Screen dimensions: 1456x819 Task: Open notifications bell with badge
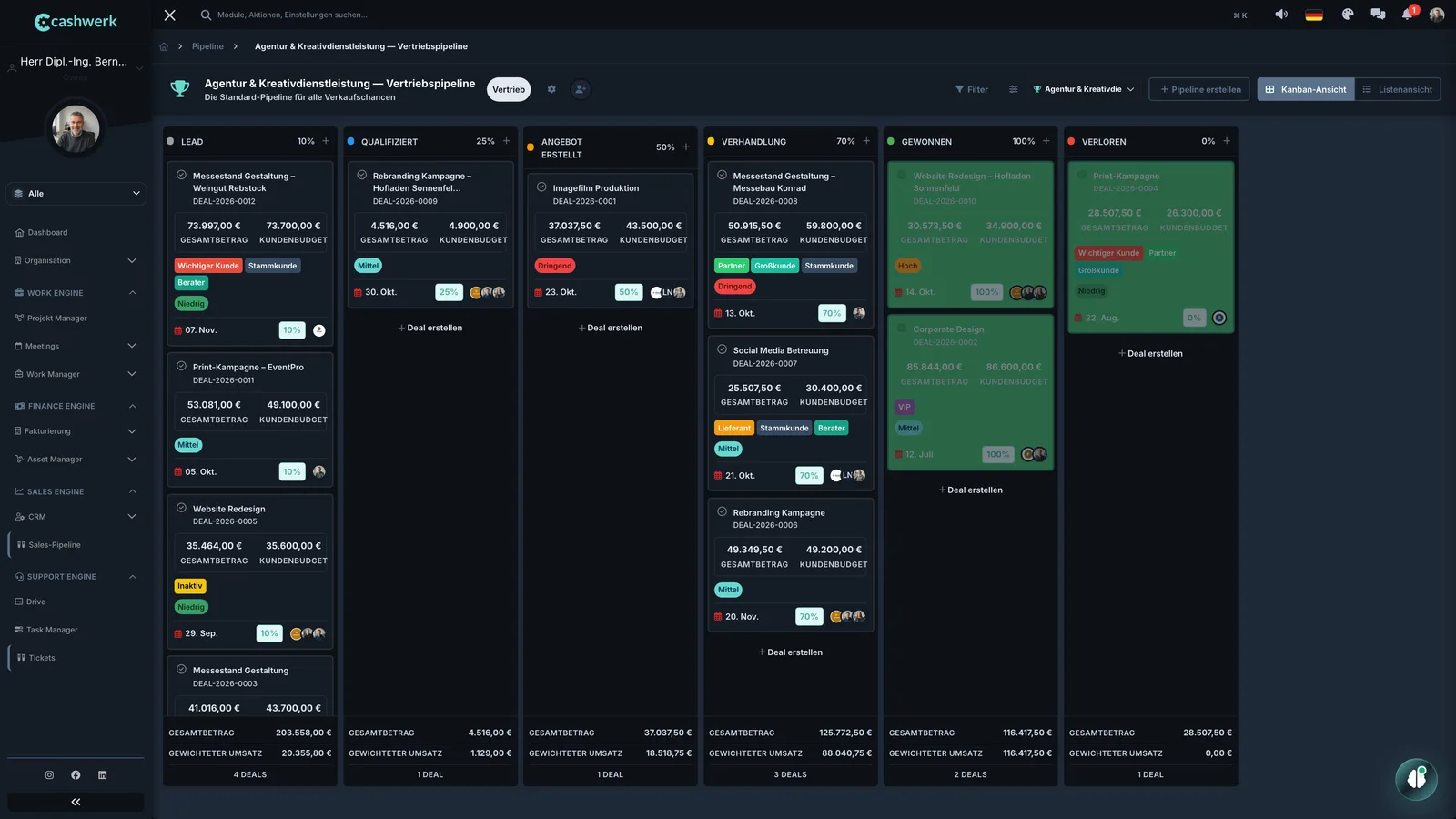(1408, 14)
